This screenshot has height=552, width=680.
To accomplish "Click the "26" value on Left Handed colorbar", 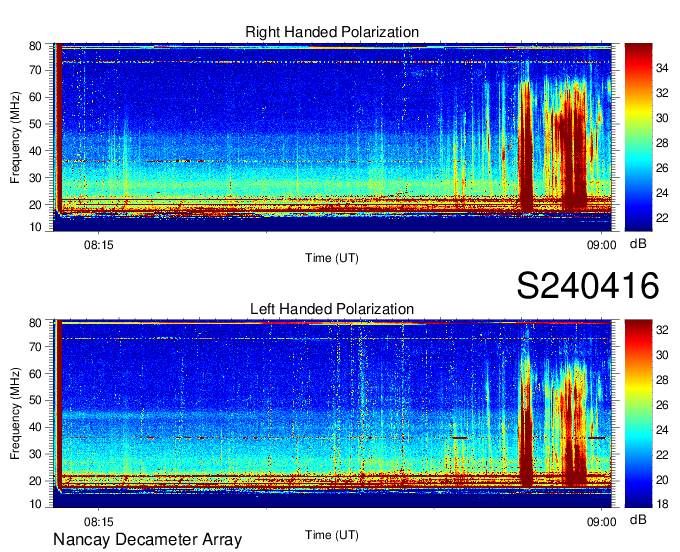I will [662, 405].
